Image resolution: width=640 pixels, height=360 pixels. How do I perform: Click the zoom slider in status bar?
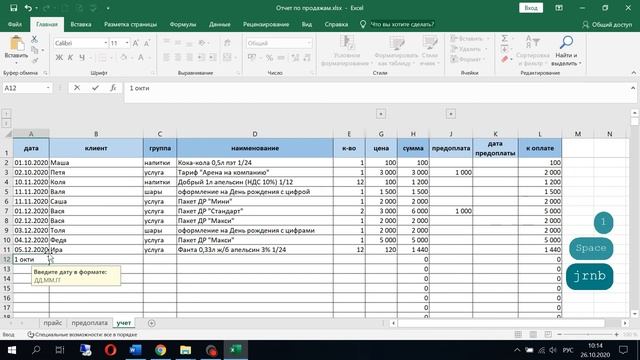pyautogui.click(x=588, y=334)
